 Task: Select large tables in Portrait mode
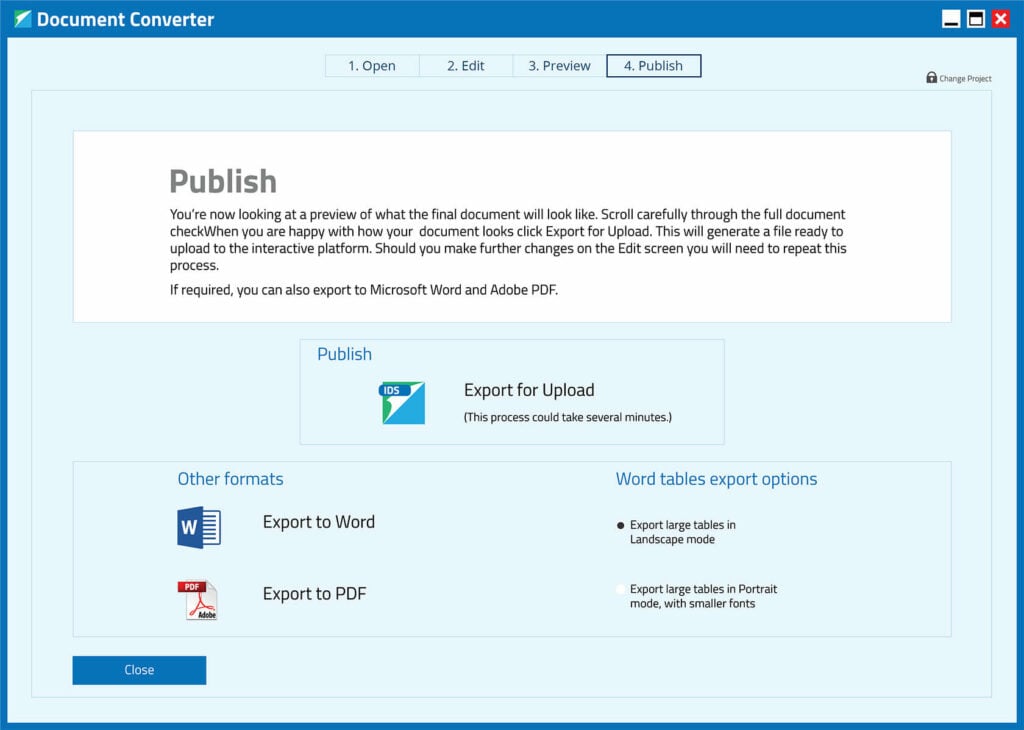621,589
